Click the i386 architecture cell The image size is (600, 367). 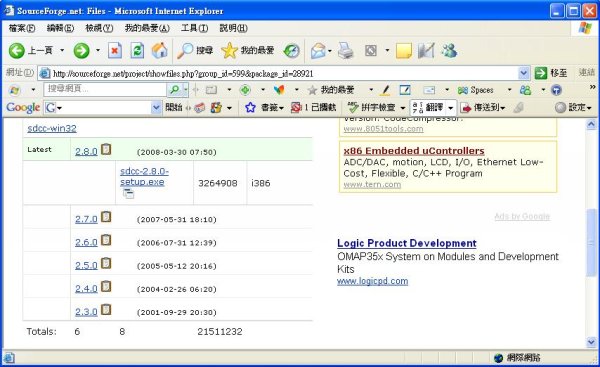click(x=261, y=183)
